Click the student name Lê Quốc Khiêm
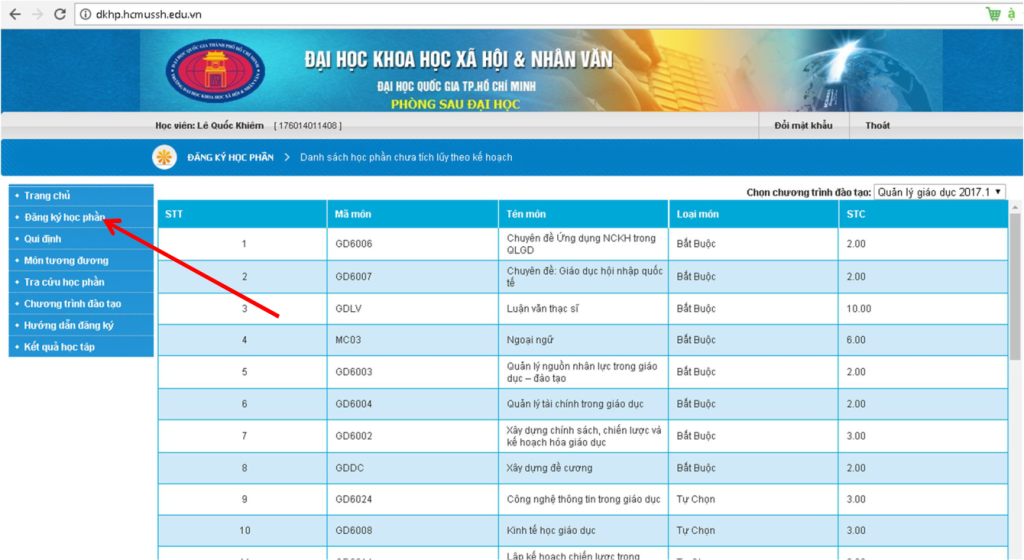The image size is (1024, 560). click(x=231, y=125)
